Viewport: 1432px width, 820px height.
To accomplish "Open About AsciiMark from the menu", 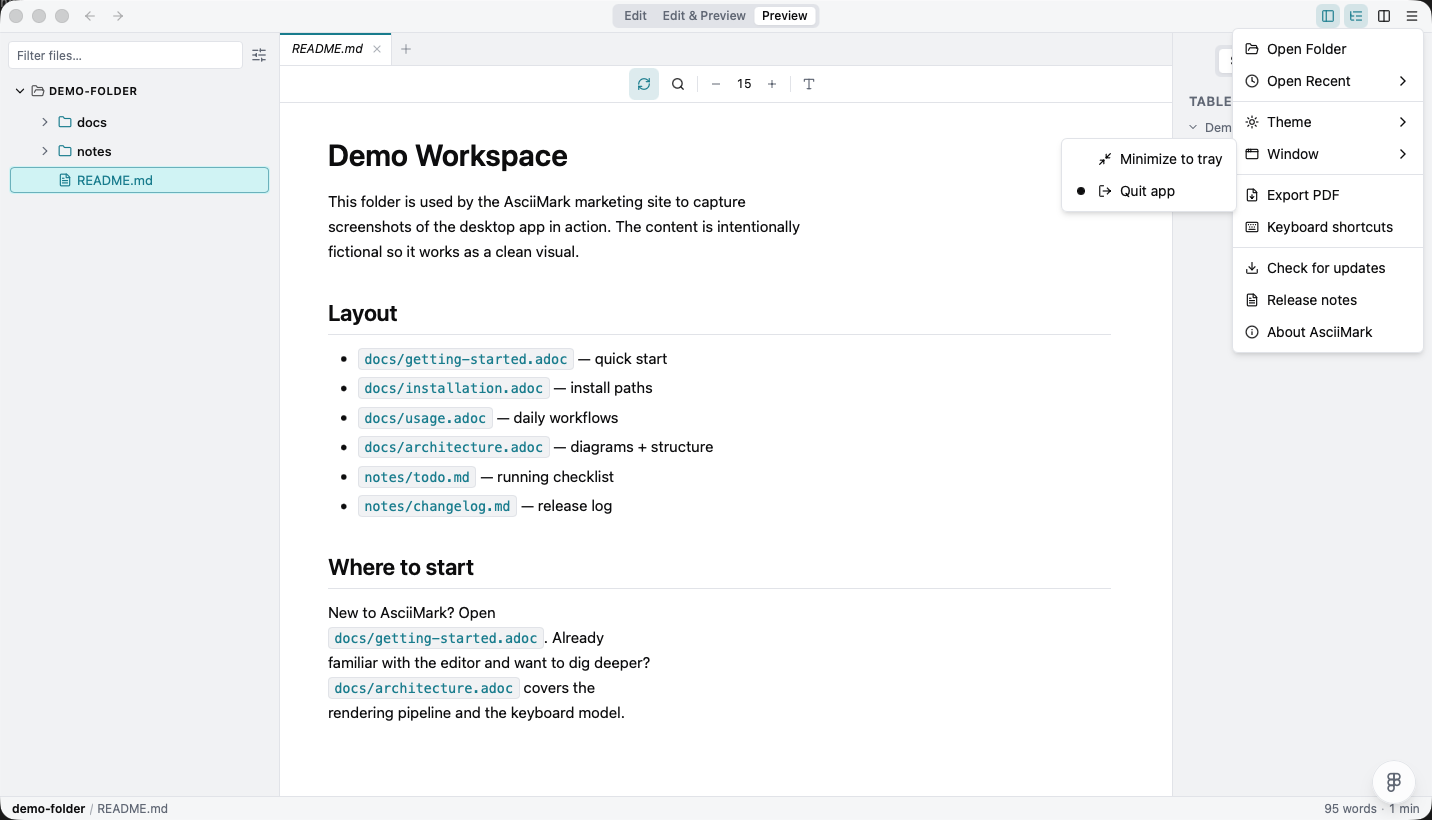I will [1328, 332].
